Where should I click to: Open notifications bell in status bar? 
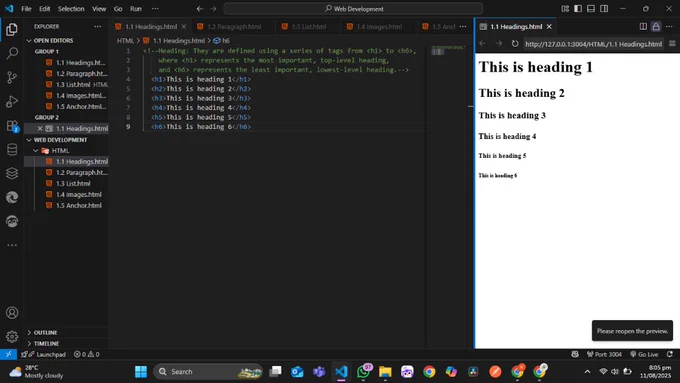click(x=670, y=354)
